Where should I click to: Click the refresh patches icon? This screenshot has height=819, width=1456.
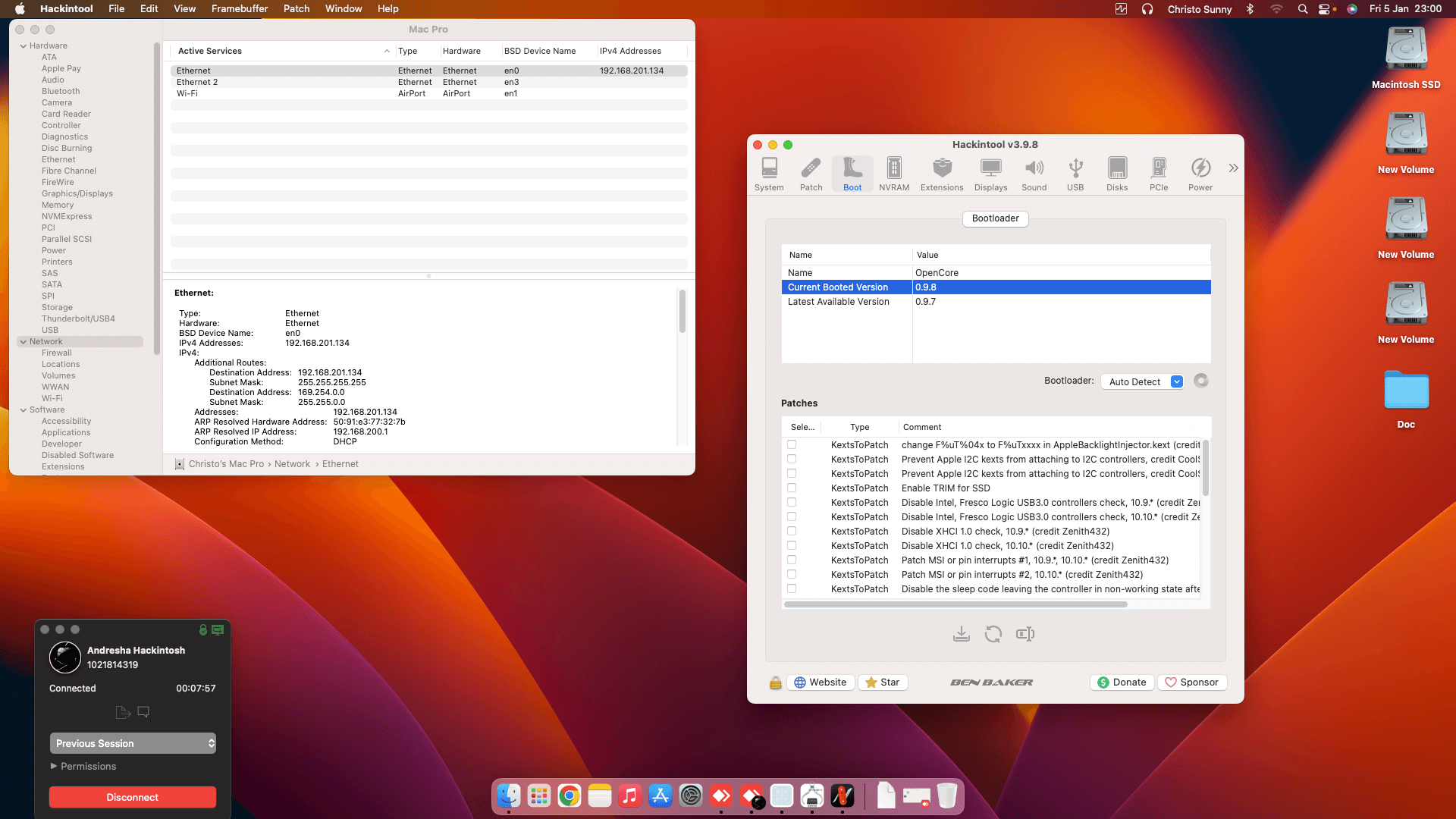(x=993, y=634)
